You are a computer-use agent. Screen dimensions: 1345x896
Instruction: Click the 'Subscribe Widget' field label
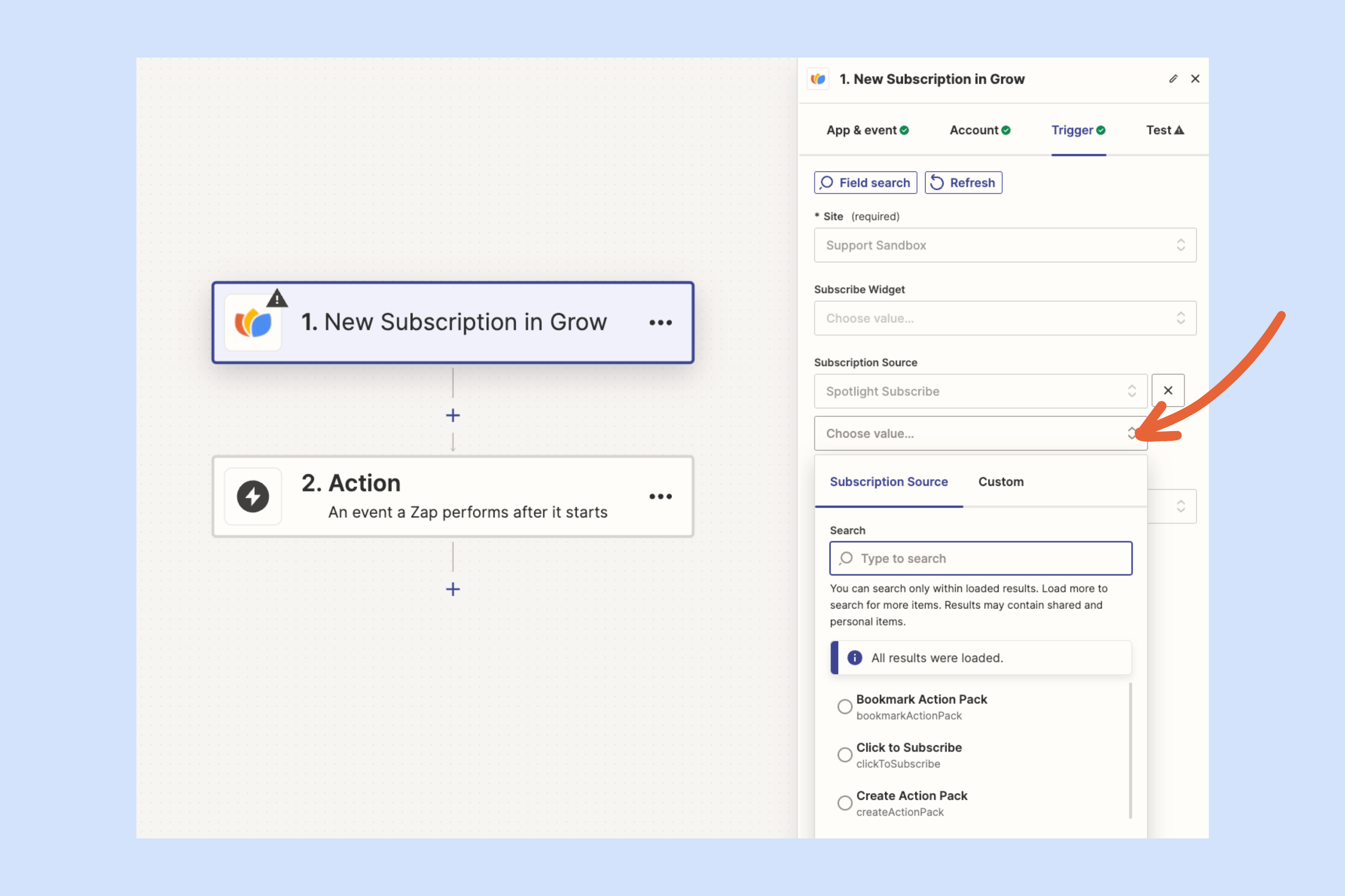coord(860,290)
